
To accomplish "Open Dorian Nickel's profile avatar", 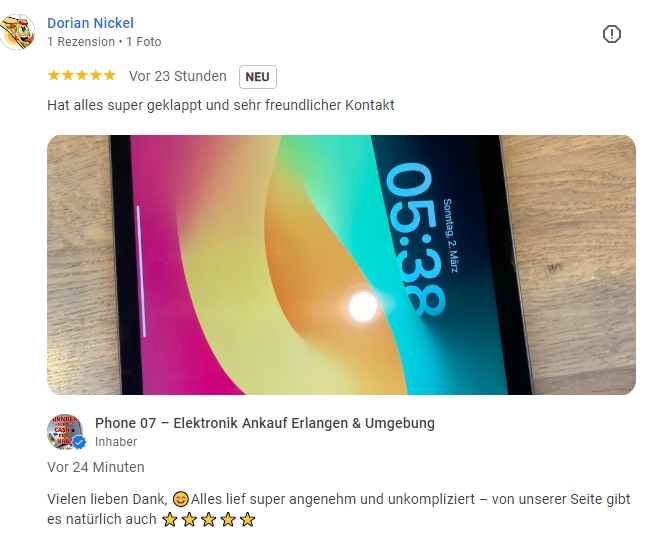I will pos(17,32).
